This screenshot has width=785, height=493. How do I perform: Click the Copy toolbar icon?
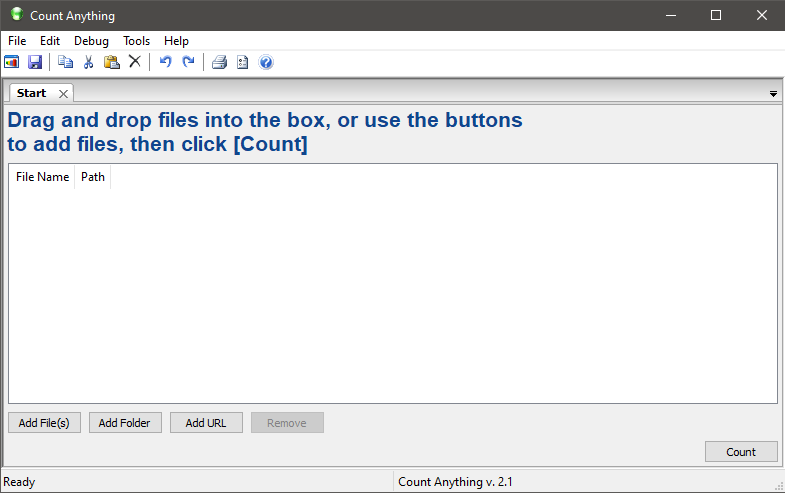[x=65, y=62]
